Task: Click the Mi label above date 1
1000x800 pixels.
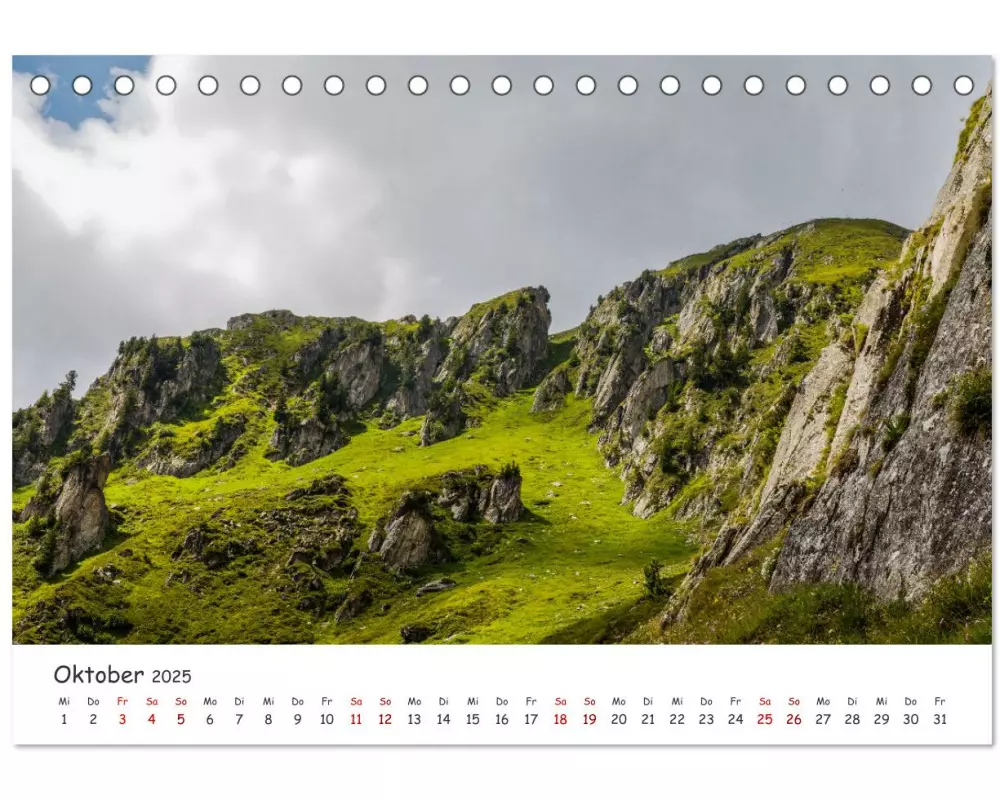Action: 64,701
